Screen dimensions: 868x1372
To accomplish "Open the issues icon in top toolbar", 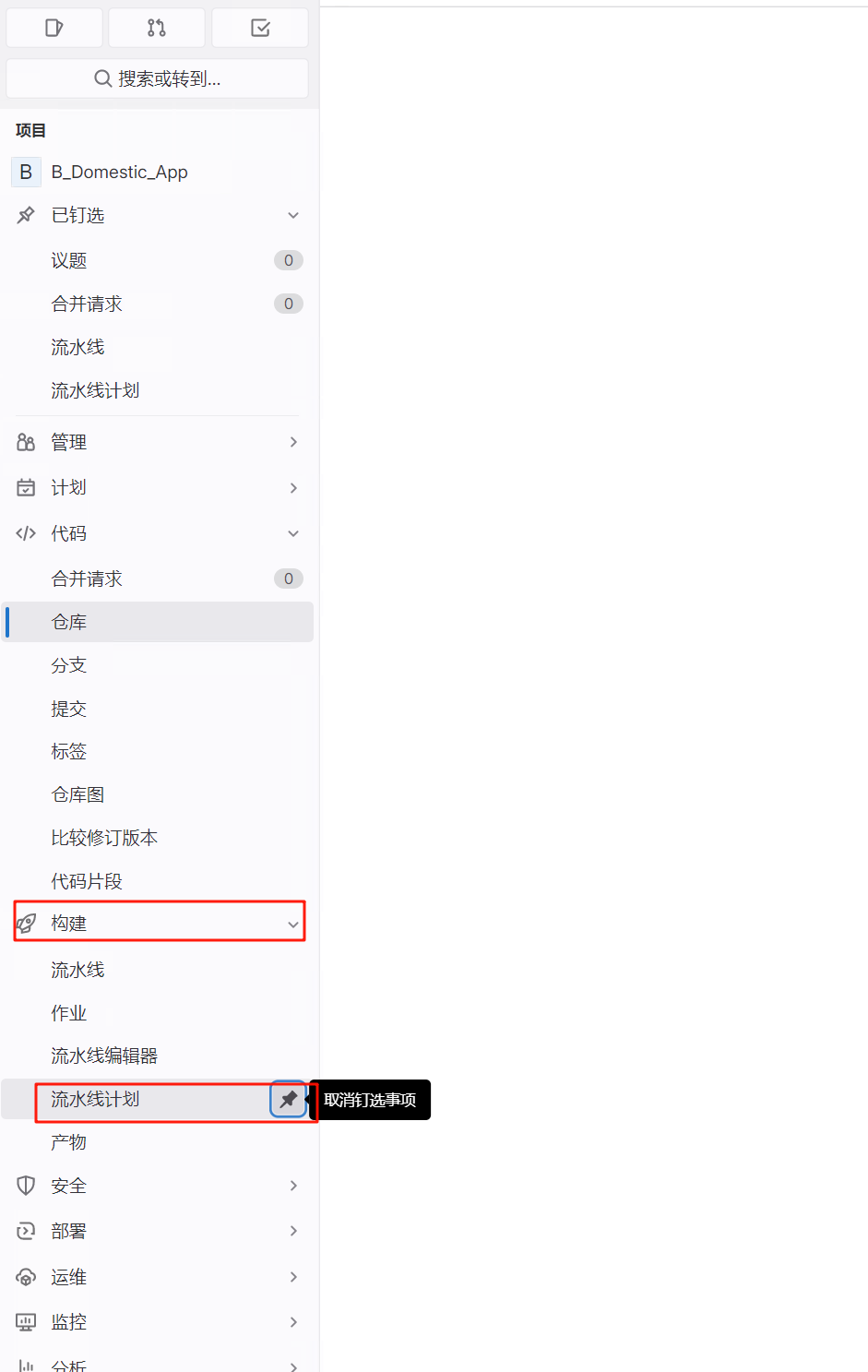I will click(54, 28).
